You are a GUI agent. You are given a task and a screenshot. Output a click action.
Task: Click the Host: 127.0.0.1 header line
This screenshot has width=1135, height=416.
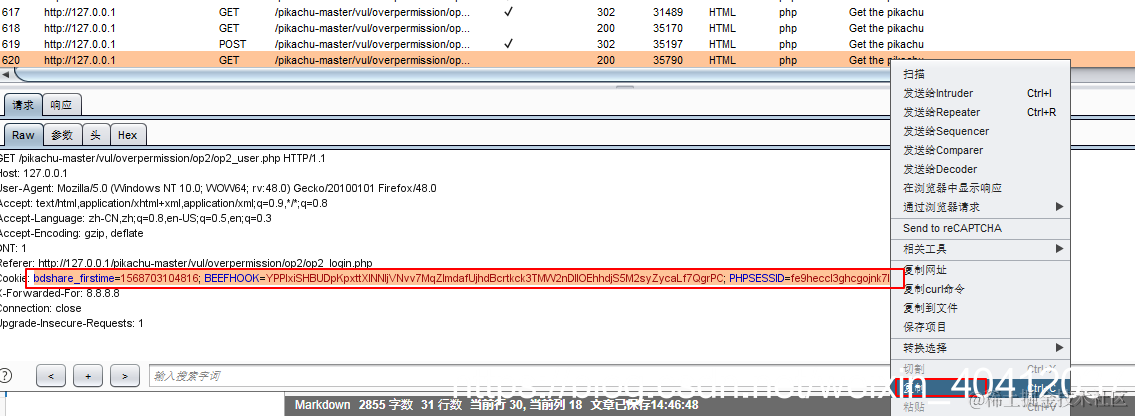33,173
